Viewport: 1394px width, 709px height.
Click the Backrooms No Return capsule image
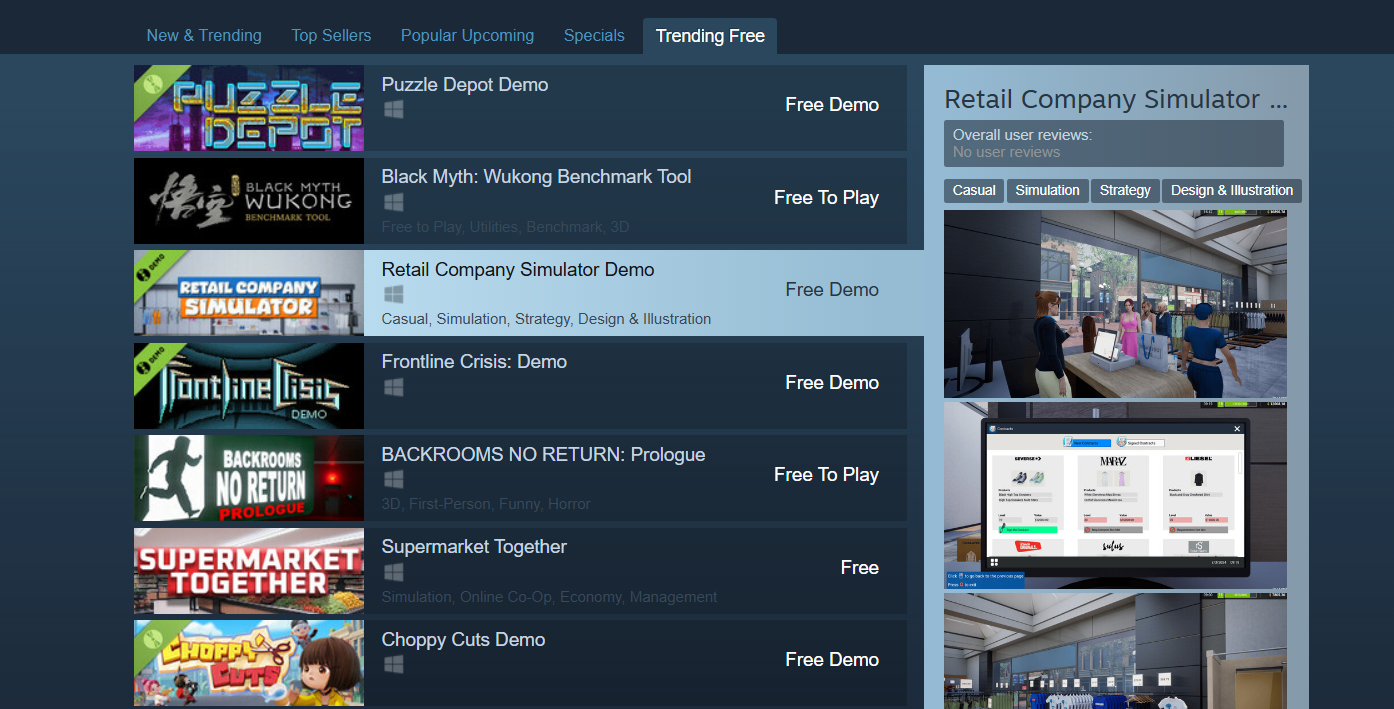click(249, 478)
